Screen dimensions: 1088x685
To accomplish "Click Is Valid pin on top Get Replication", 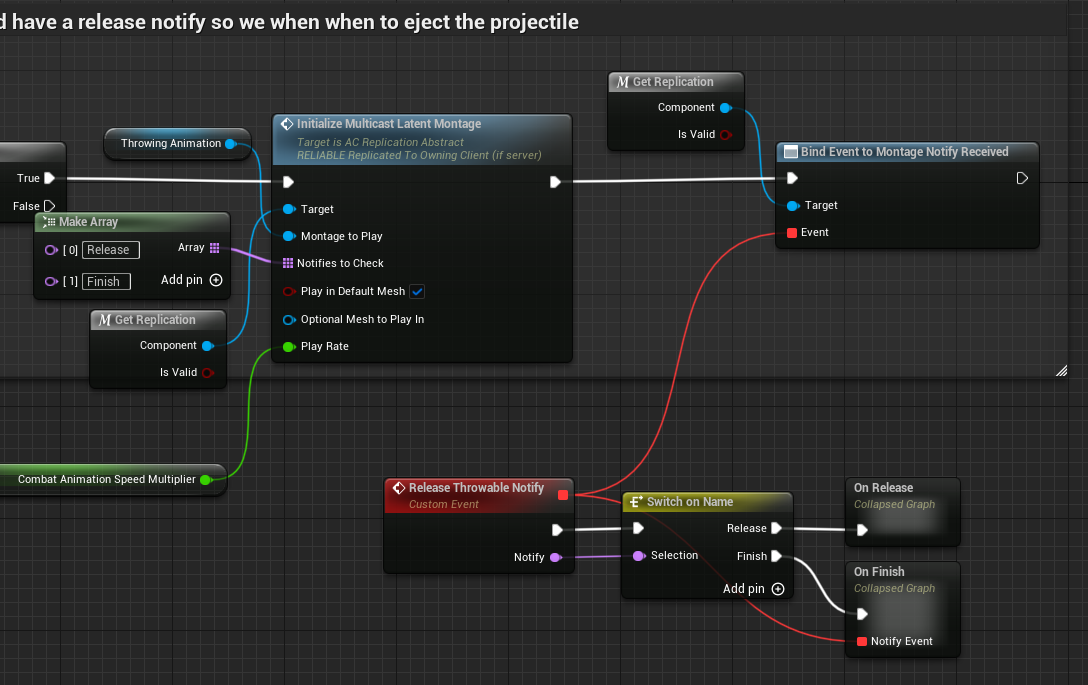I will coord(725,134).
